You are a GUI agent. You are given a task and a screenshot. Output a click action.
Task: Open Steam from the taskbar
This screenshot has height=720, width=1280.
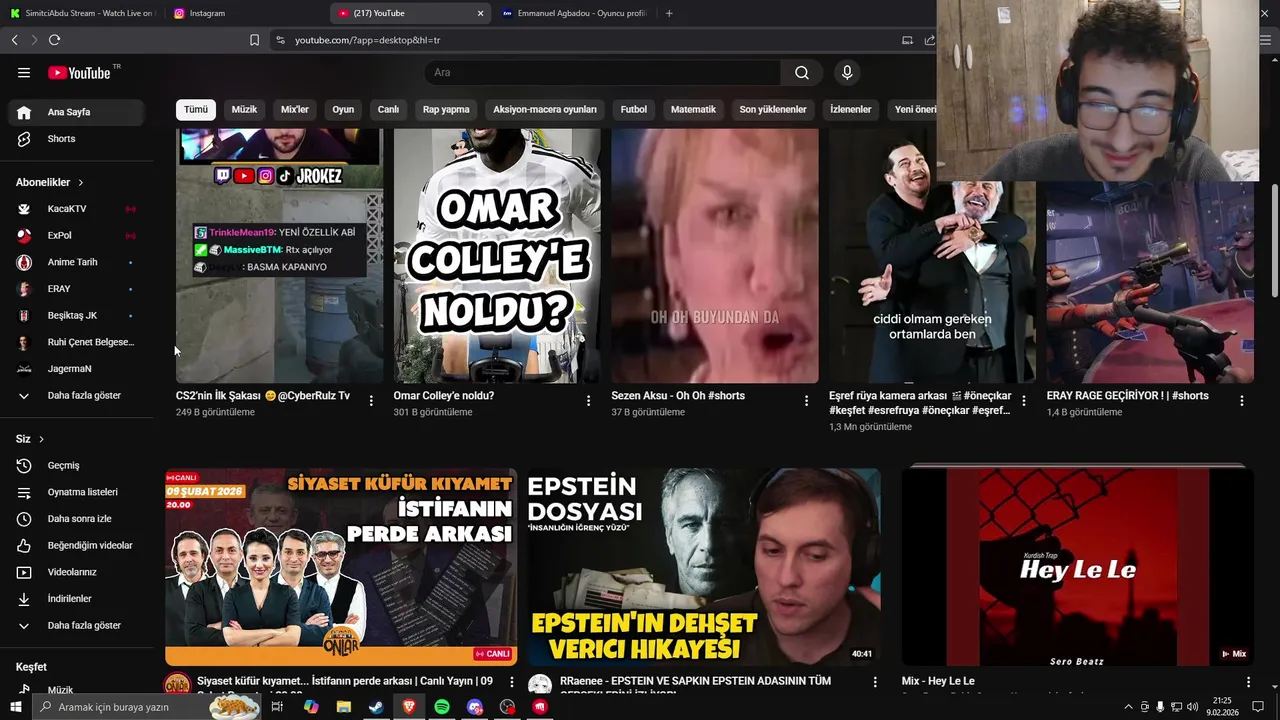click(x=376, y=707)
